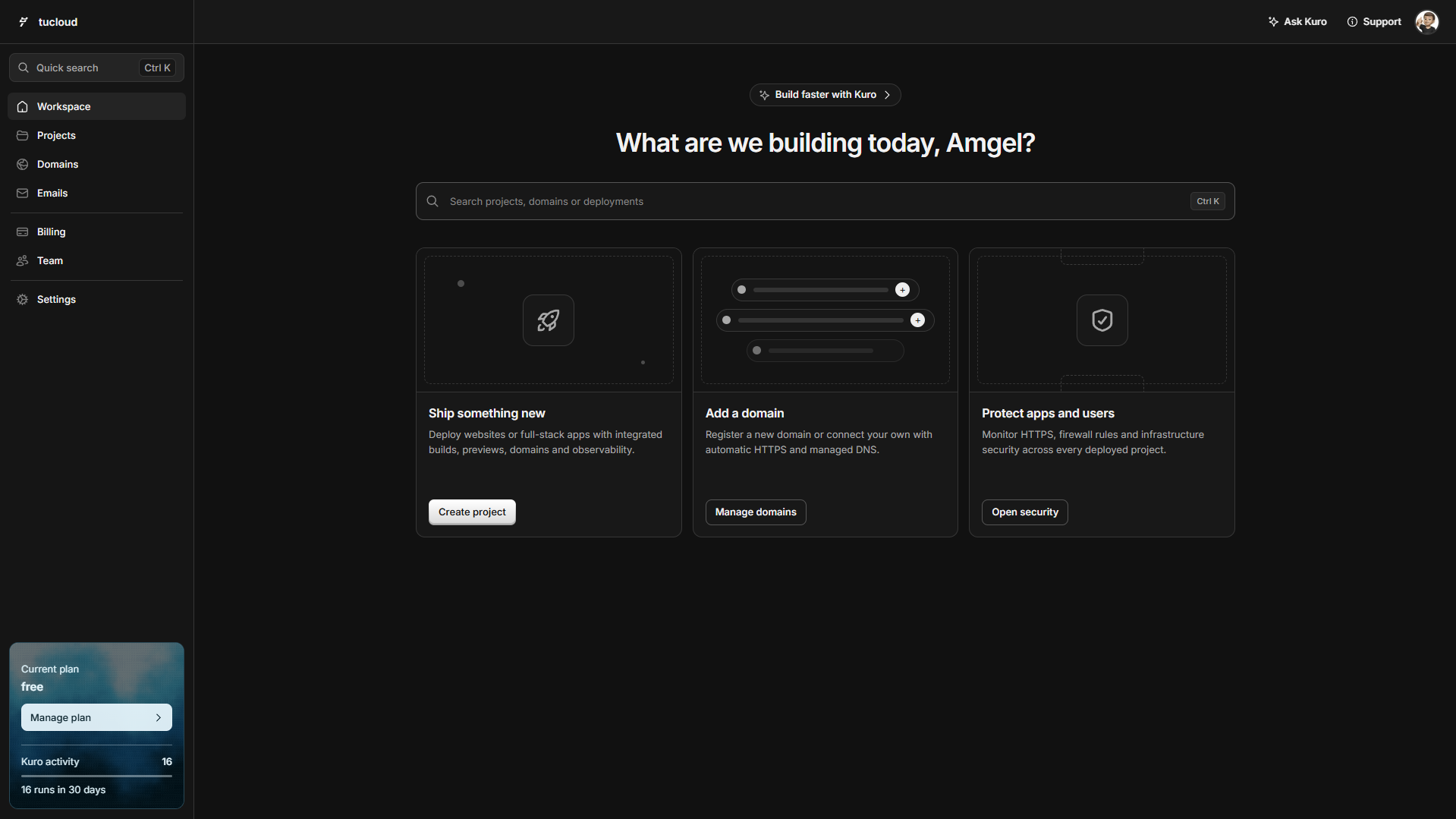Go to Projects in the sidebar

coord(96,136)
